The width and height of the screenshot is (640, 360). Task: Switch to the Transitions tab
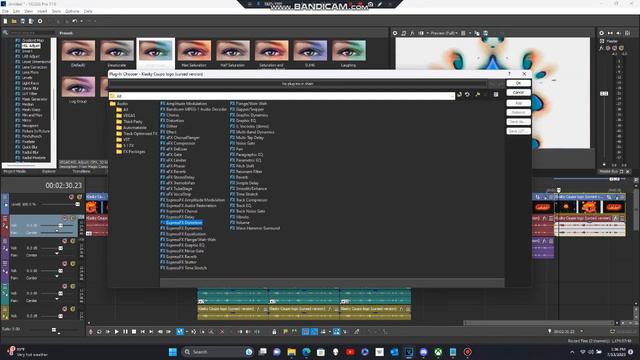pyautogui.click(x=82, y=171)
